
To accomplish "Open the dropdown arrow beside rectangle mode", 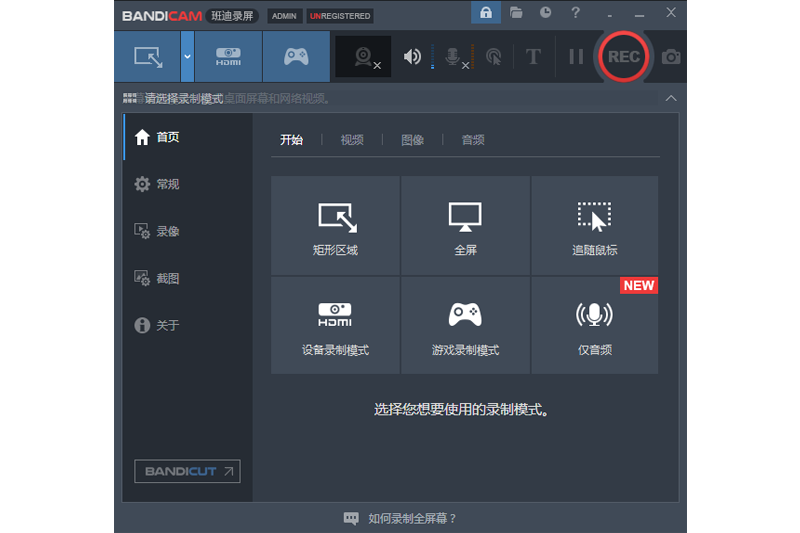I will pyautogui.click(x=187, y=57).
